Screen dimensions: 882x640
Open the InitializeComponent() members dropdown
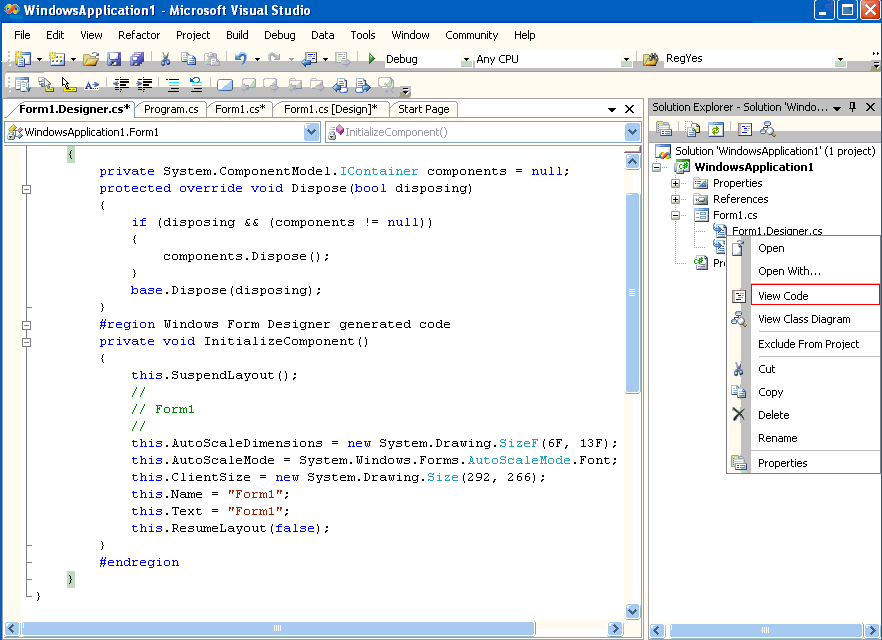[x=632, y=132]
